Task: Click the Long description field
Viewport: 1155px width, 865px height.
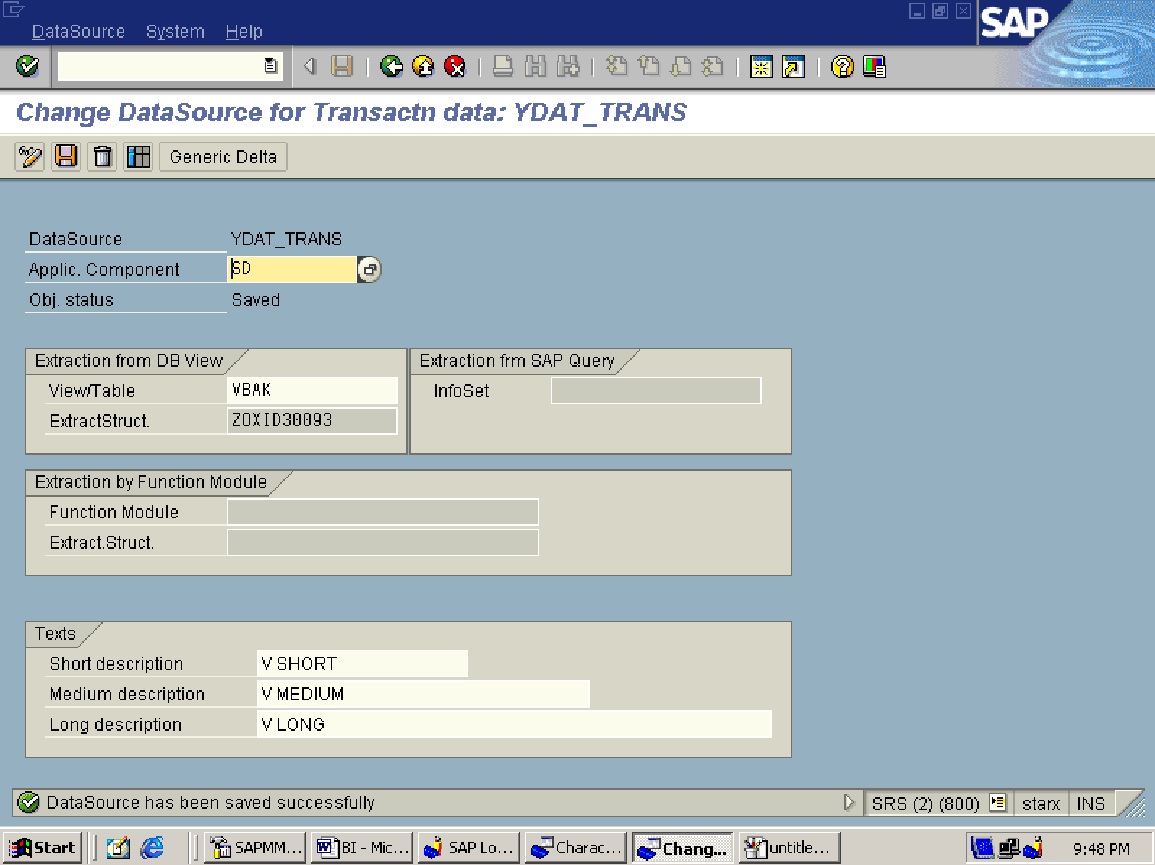Action: [x=514, y=724]
